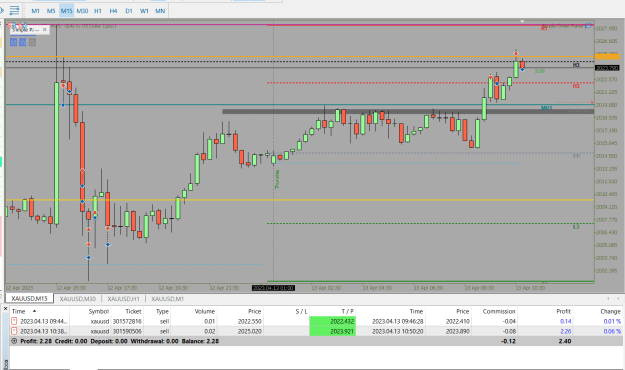Click ticket number 301572816
The height and width of the screenshot is (370, 625).
click(x=127, y=321)
